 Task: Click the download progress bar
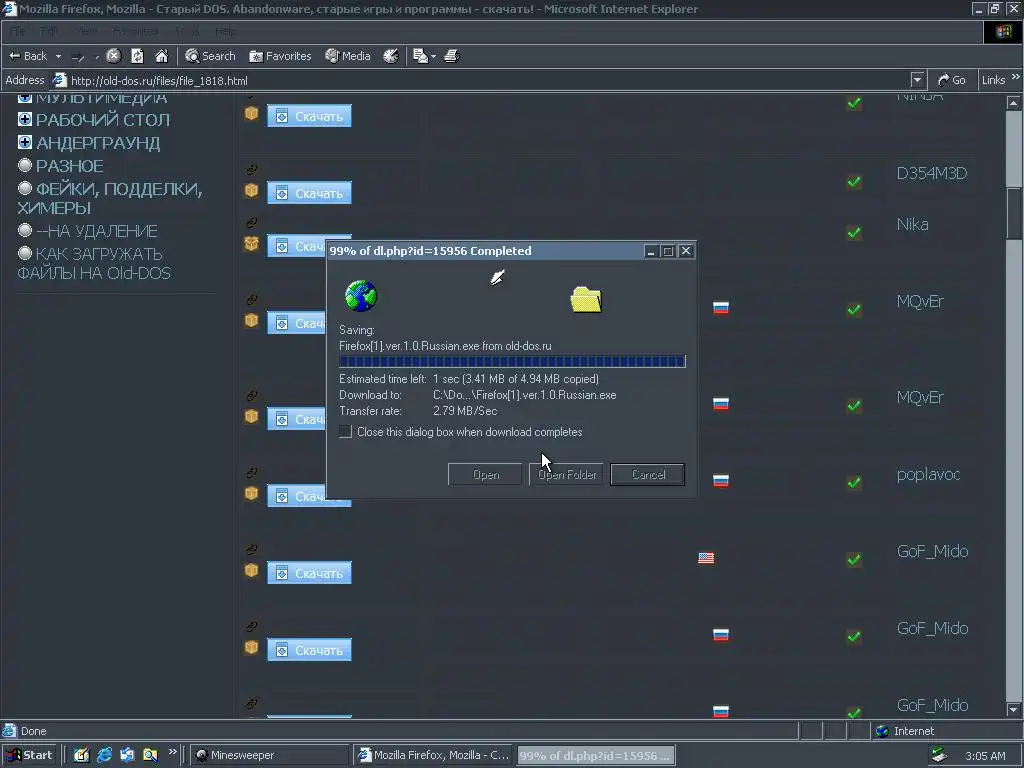click(x=512, y=361)
